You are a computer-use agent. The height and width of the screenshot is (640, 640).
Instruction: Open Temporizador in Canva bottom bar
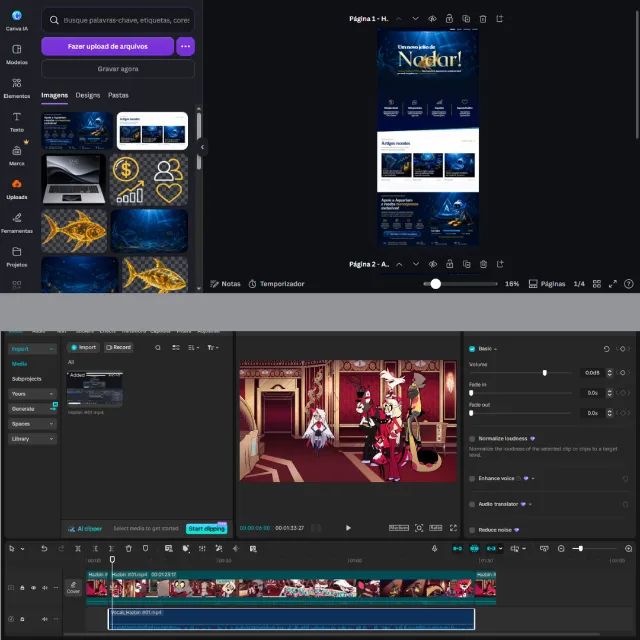click(x=277, y=284)
